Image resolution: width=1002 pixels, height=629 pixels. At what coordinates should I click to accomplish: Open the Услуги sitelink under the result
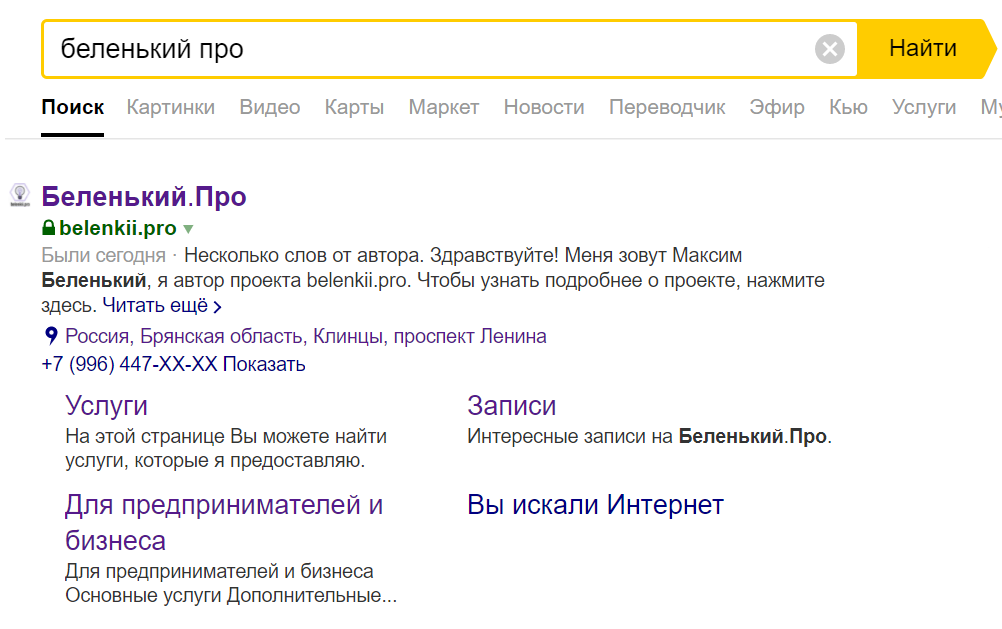[x=106, y=406]
